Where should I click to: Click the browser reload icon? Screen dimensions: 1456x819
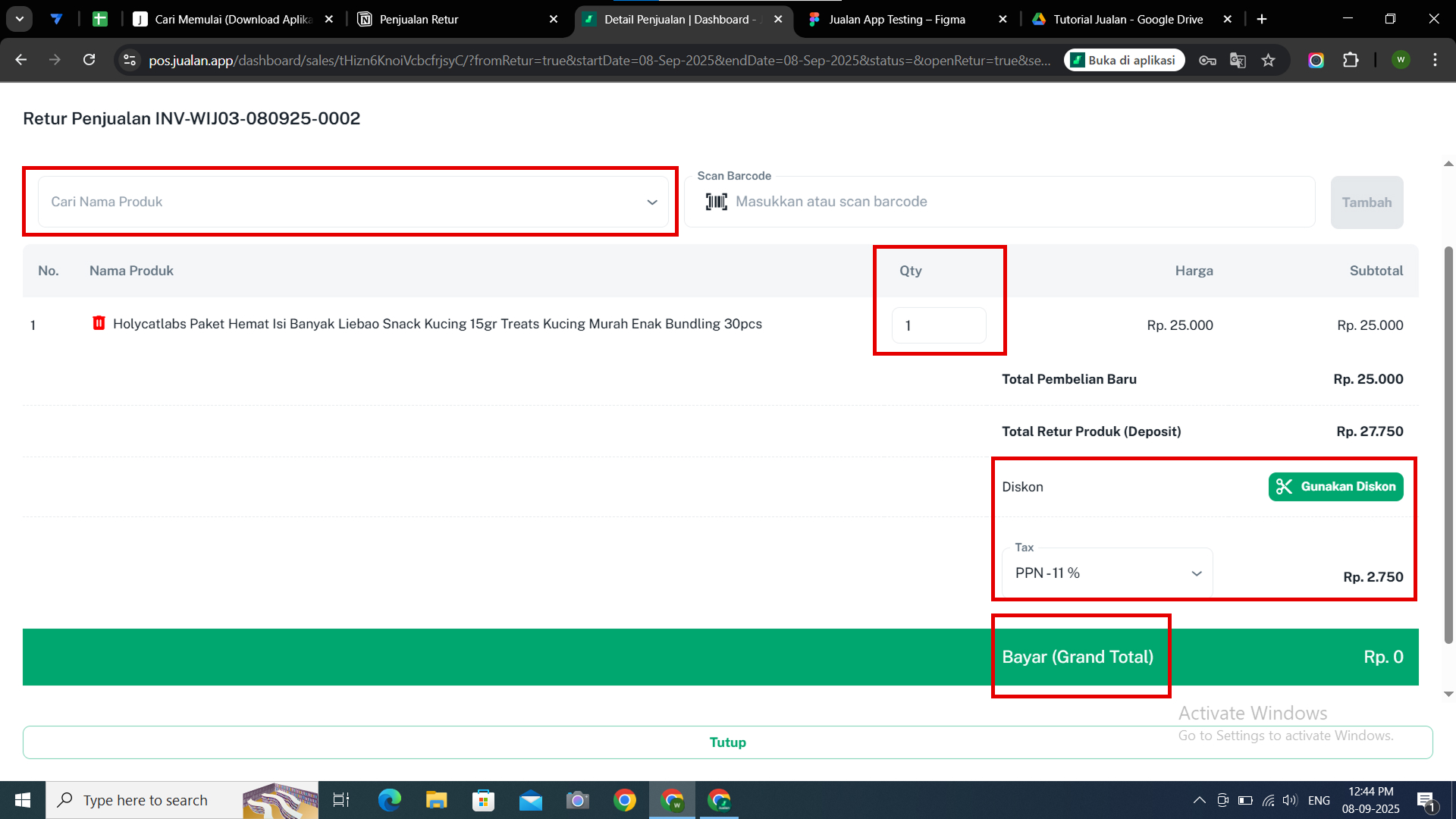(89, 60)
